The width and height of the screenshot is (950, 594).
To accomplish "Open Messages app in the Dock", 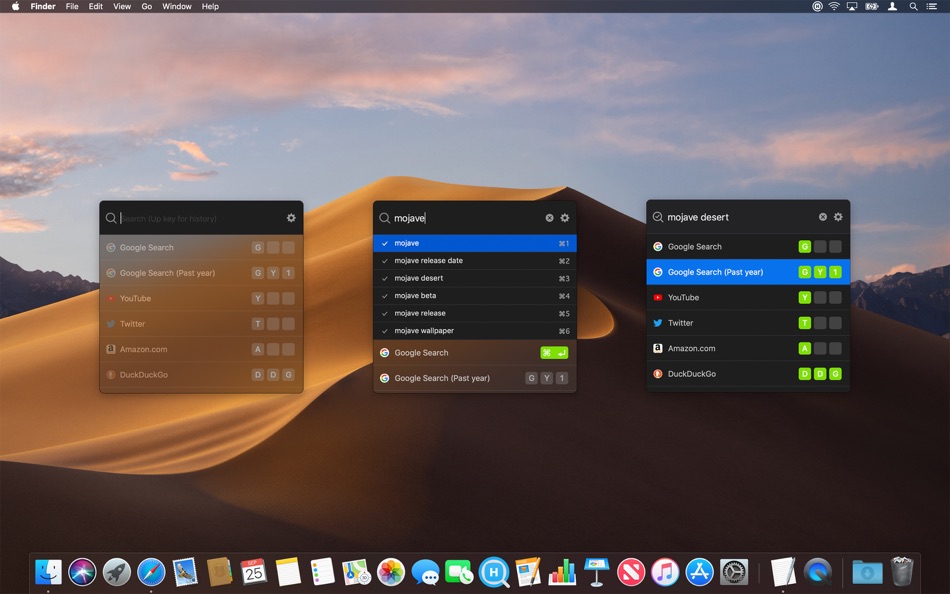I will coord(425,572).
